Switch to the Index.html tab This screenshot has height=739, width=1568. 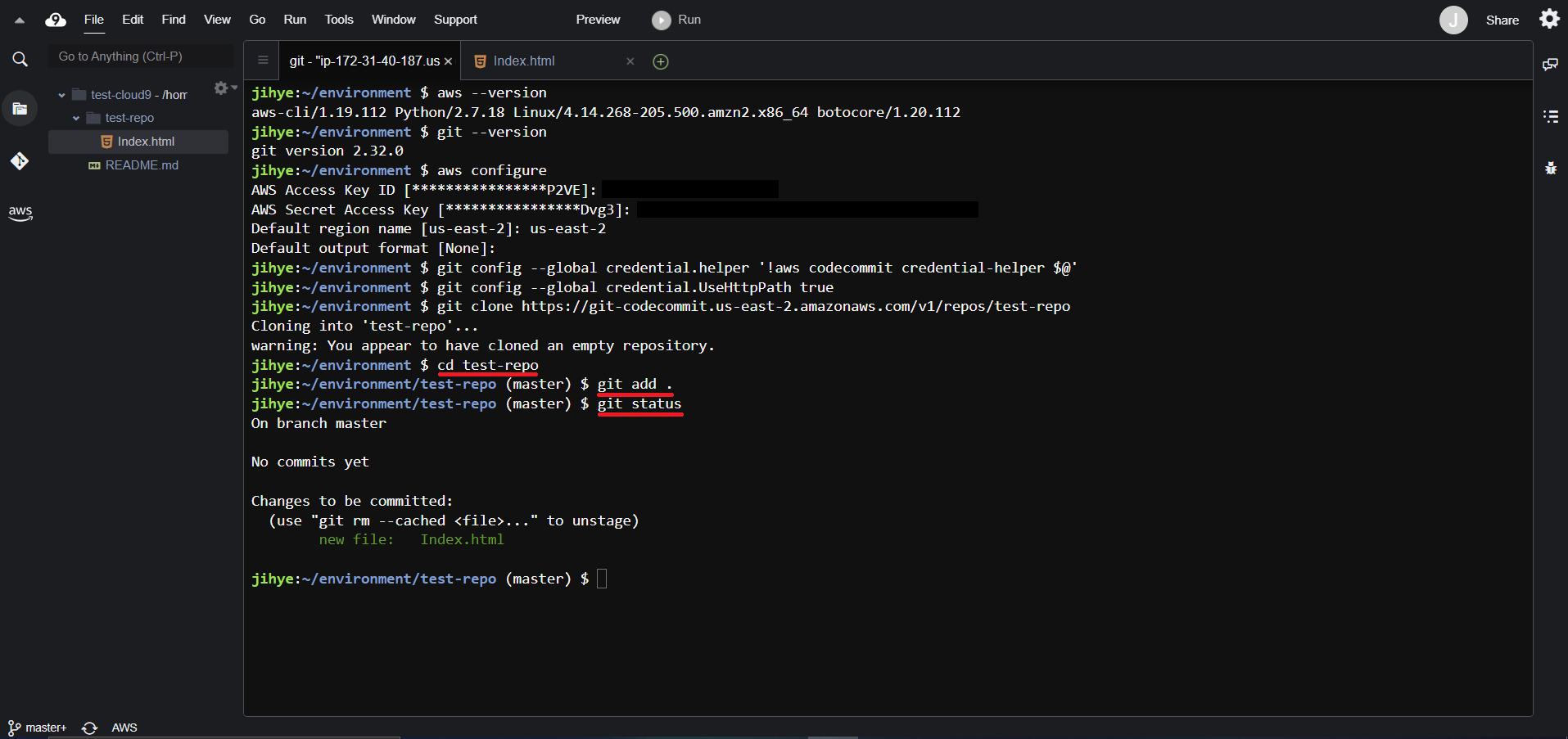[x=524, y=61]
